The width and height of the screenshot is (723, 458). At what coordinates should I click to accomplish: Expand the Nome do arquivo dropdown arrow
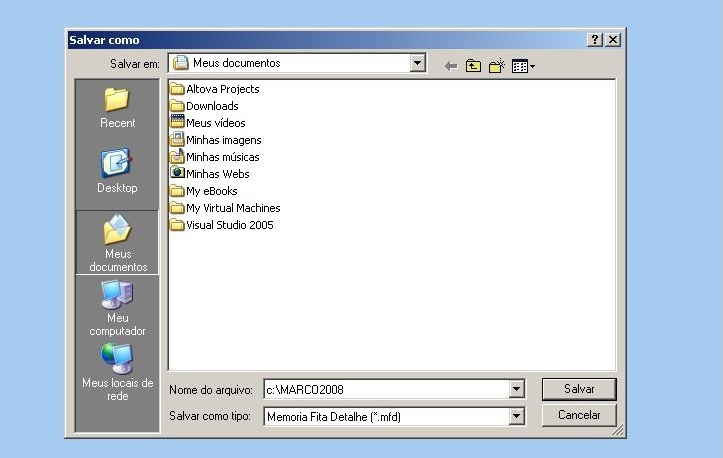pyautogui.click(x=517, y=389)
